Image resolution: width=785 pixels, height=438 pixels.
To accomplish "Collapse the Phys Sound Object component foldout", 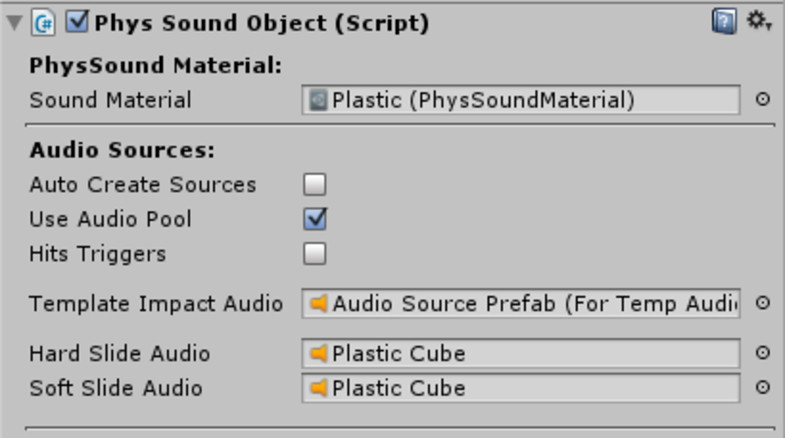I will 15,23.
